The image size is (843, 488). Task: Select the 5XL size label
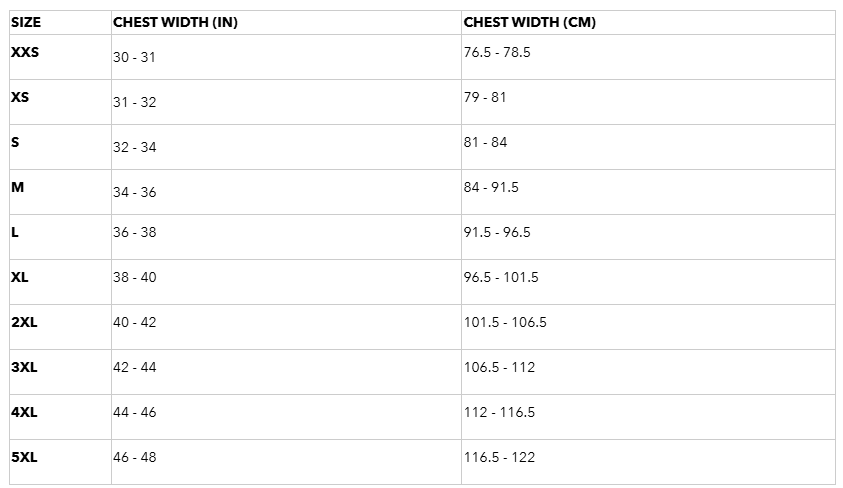tap(24, 457)
